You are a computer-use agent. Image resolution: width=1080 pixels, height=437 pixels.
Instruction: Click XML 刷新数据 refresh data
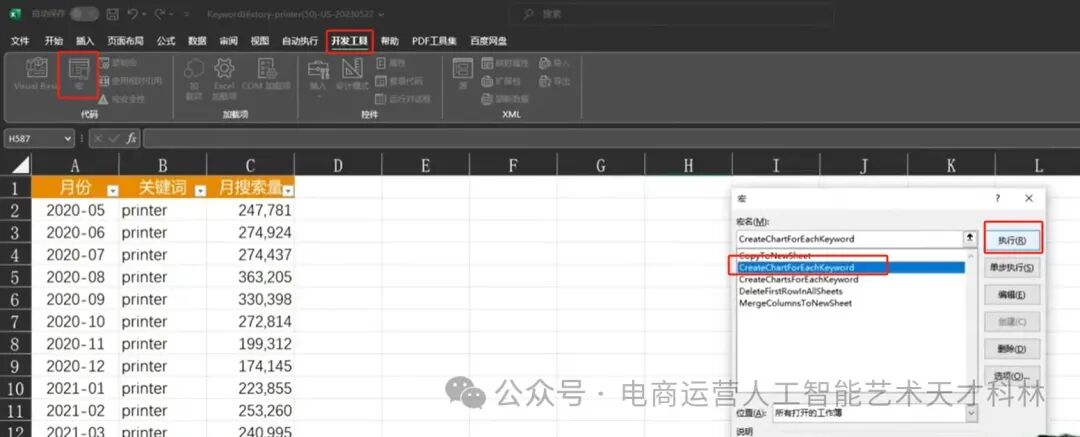[505, 99]
